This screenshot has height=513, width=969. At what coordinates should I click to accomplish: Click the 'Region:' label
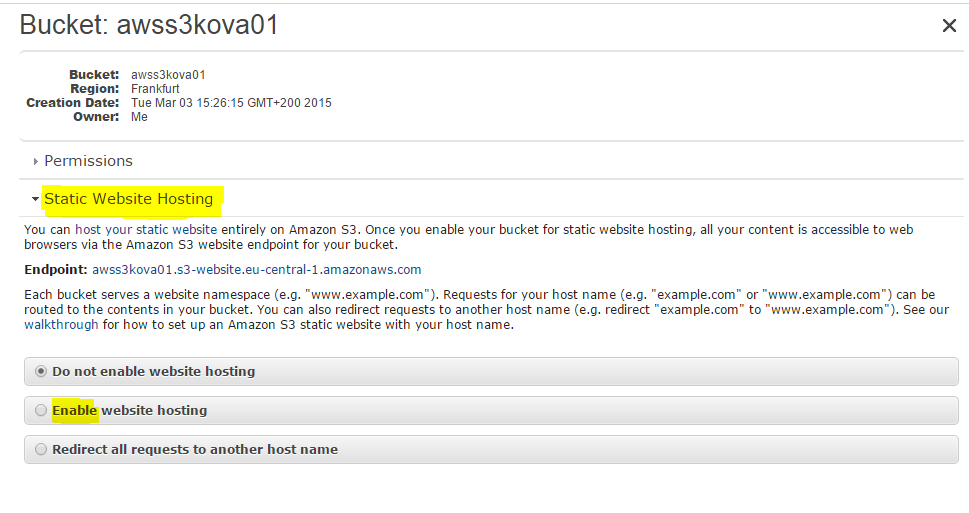(95, 89)
